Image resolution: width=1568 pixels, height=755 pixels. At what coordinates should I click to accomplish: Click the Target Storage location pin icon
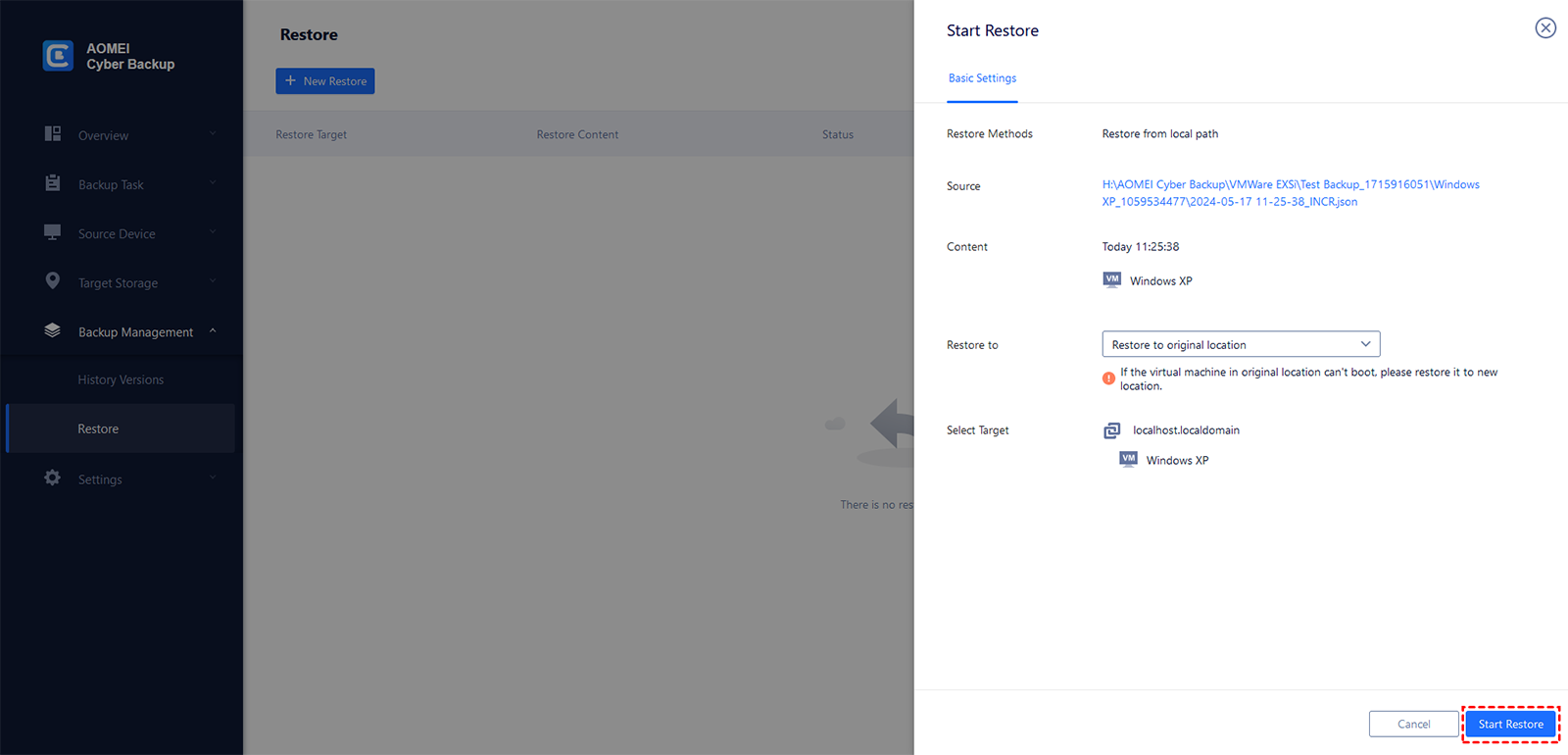pyautogui.click(x=53, y=281)
